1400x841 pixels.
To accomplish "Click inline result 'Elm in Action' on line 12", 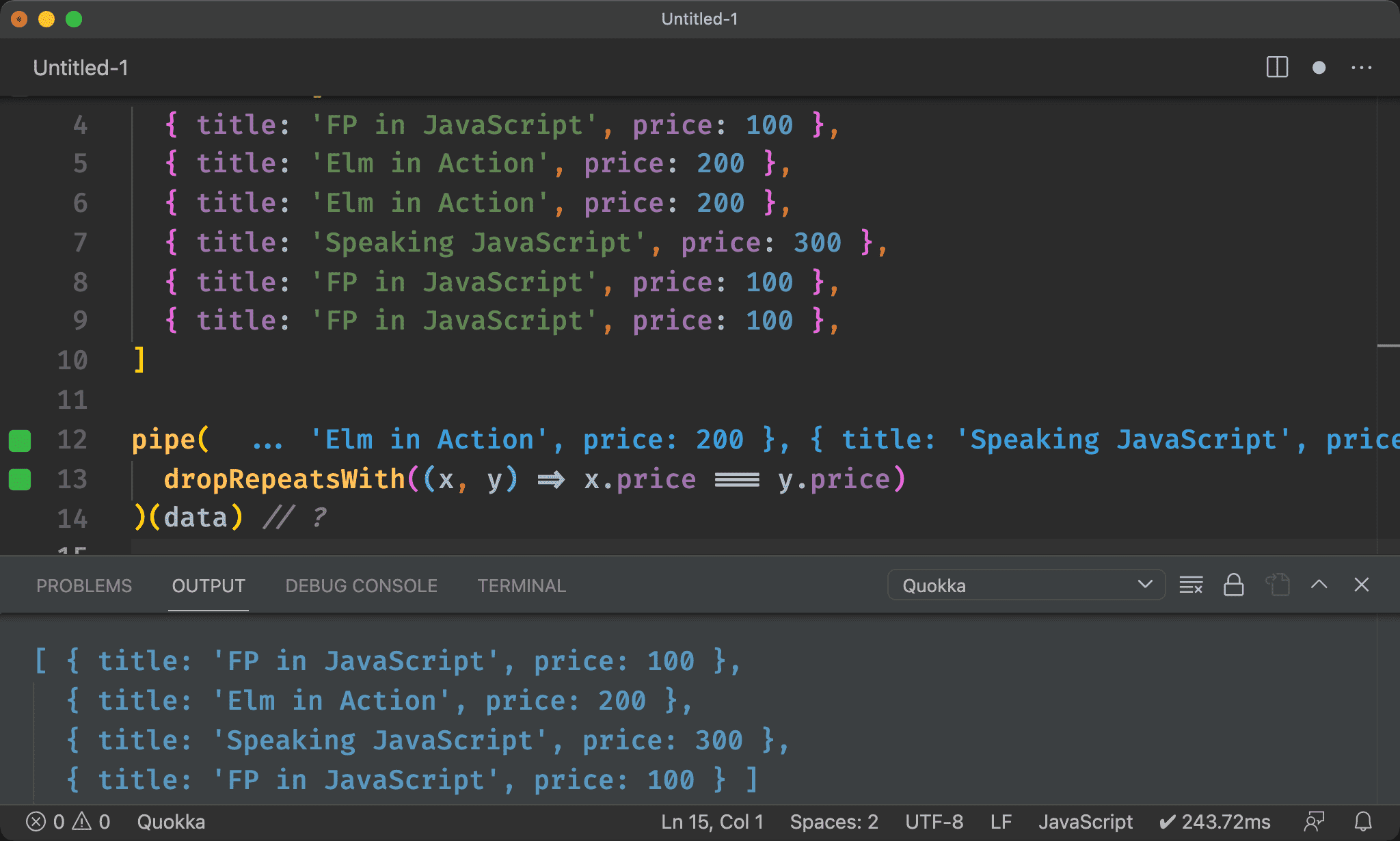I will [429, 440].
